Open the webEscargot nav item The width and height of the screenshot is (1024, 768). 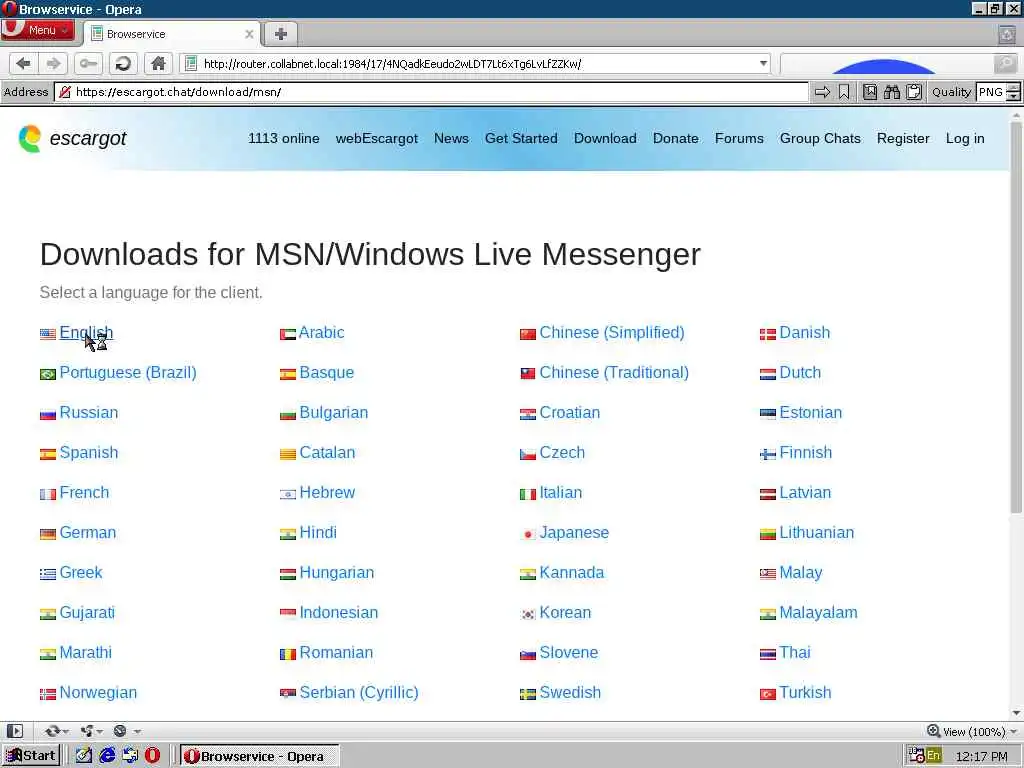coord(377,138)
